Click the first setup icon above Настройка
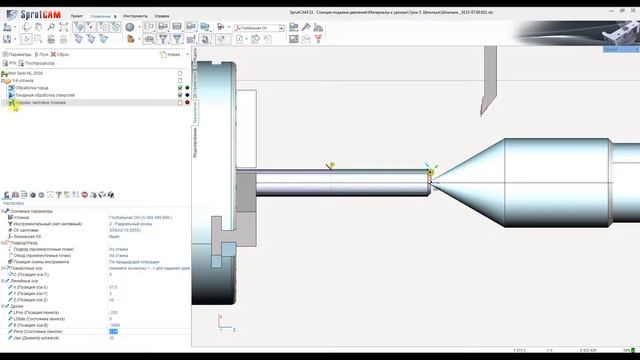This screenshot has height=360, width=640. click(x=7, y=195)
